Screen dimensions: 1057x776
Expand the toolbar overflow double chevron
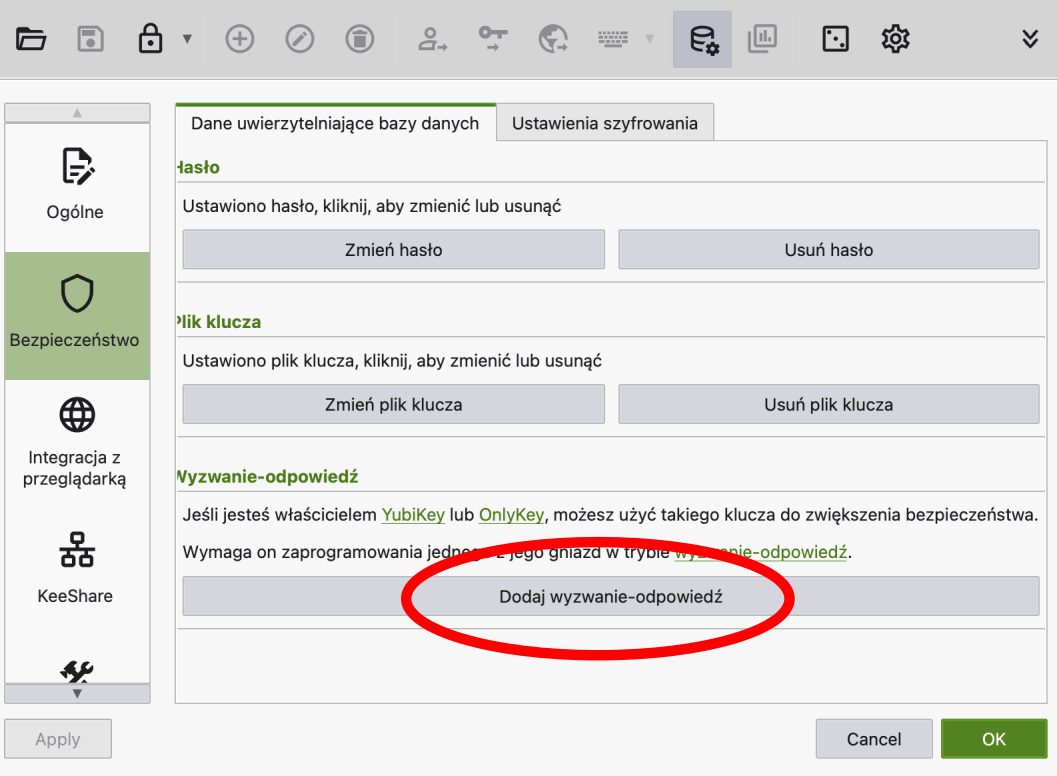(x=1030, y=39)
